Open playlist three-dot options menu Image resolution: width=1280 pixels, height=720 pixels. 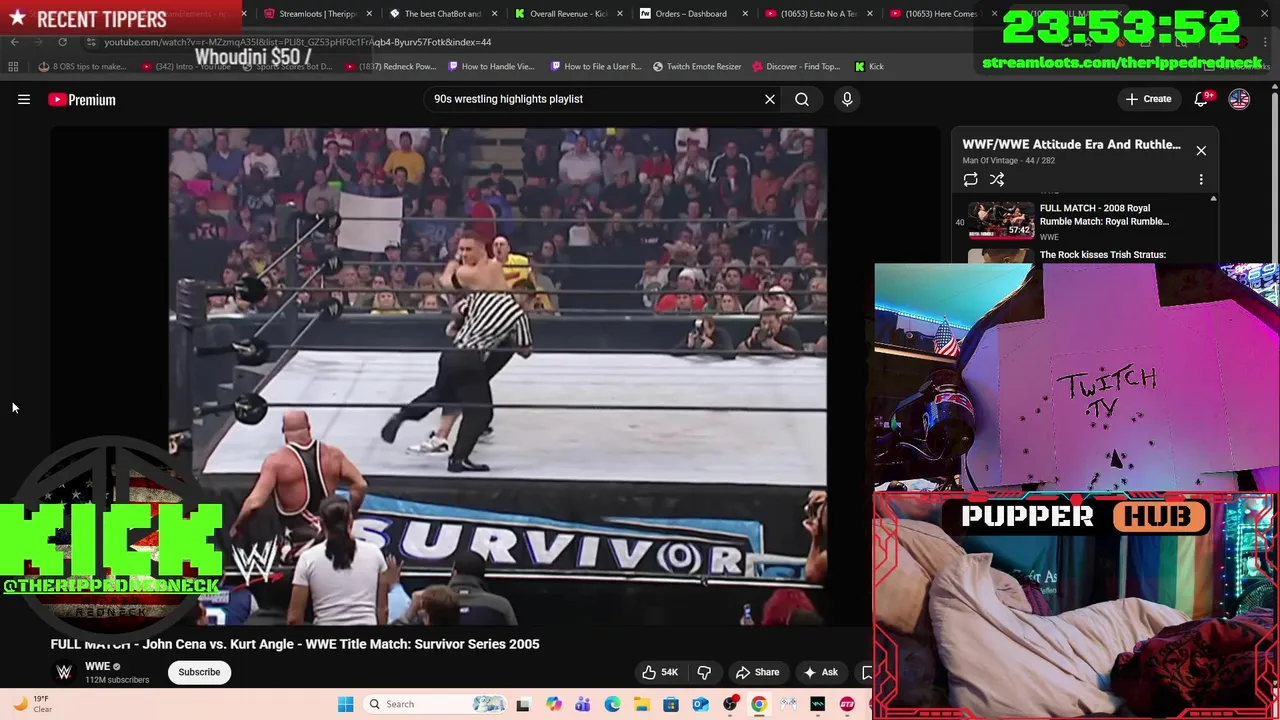[x=1201, y=179]
